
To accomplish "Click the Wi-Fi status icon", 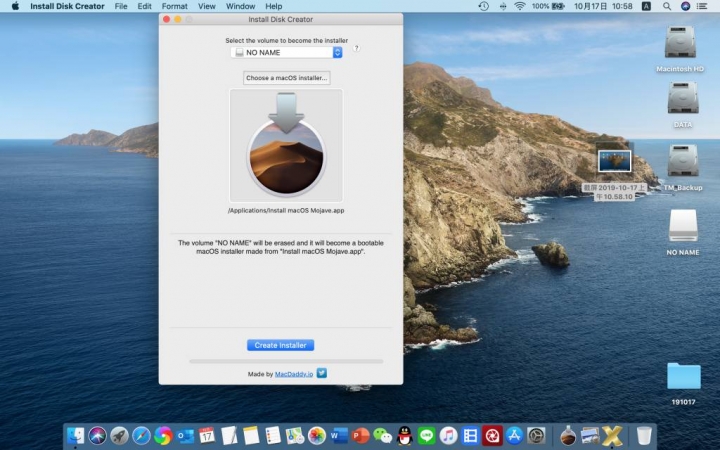I will click(x=520, y=6).
